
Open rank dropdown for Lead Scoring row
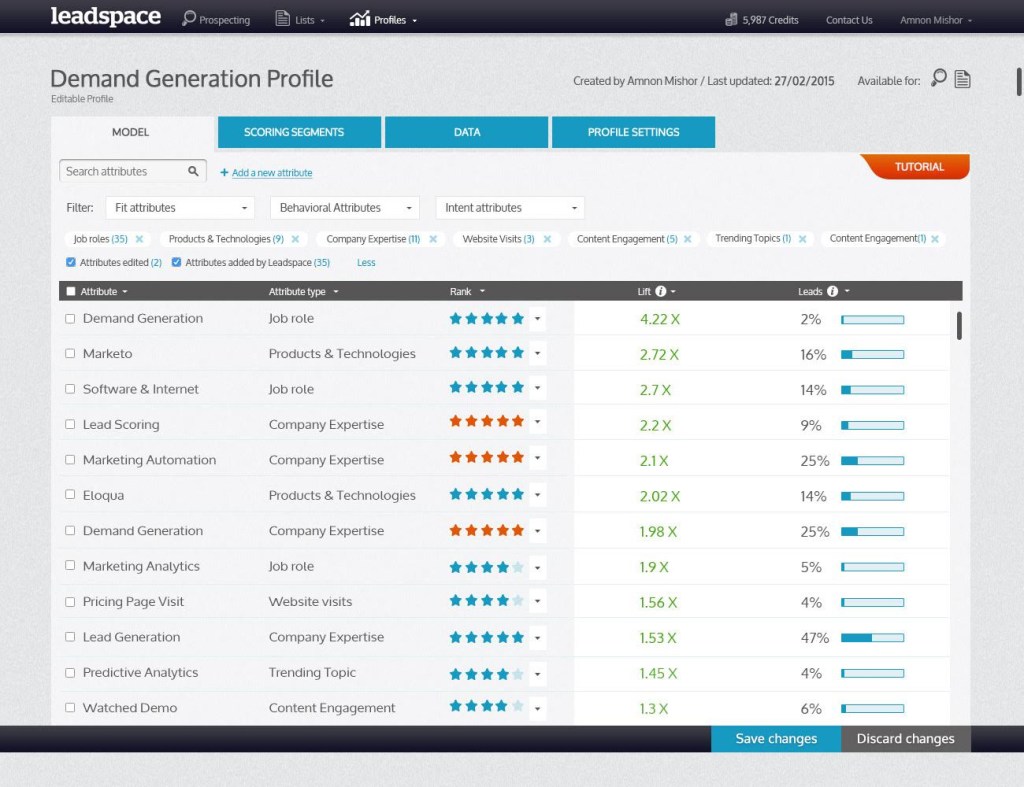pyautogui.click(x=537, y=422)
